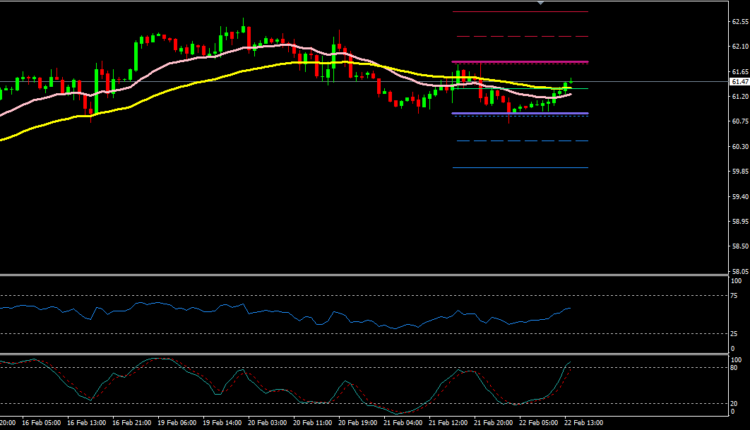Click the latest green candlestick on chart
The image size is (750, 430).
tap(567, 86)
